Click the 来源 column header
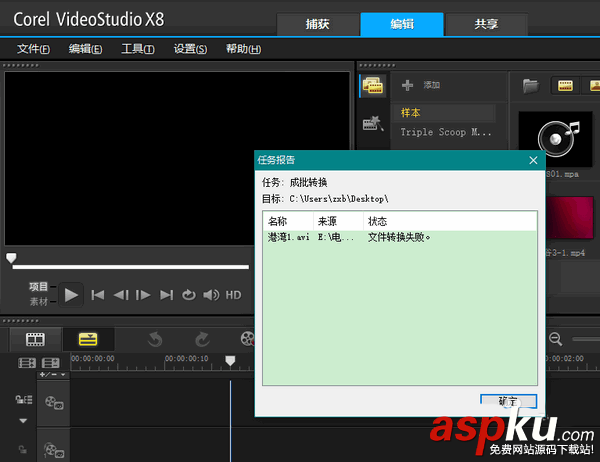This screenshot has height=462, width=600. [x=338, y=221]
